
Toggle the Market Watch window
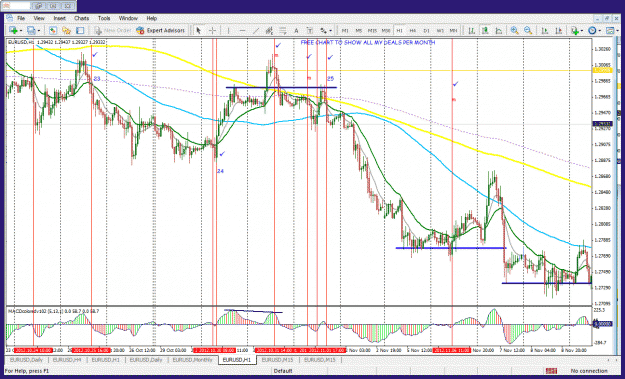(x=53, y=30)
